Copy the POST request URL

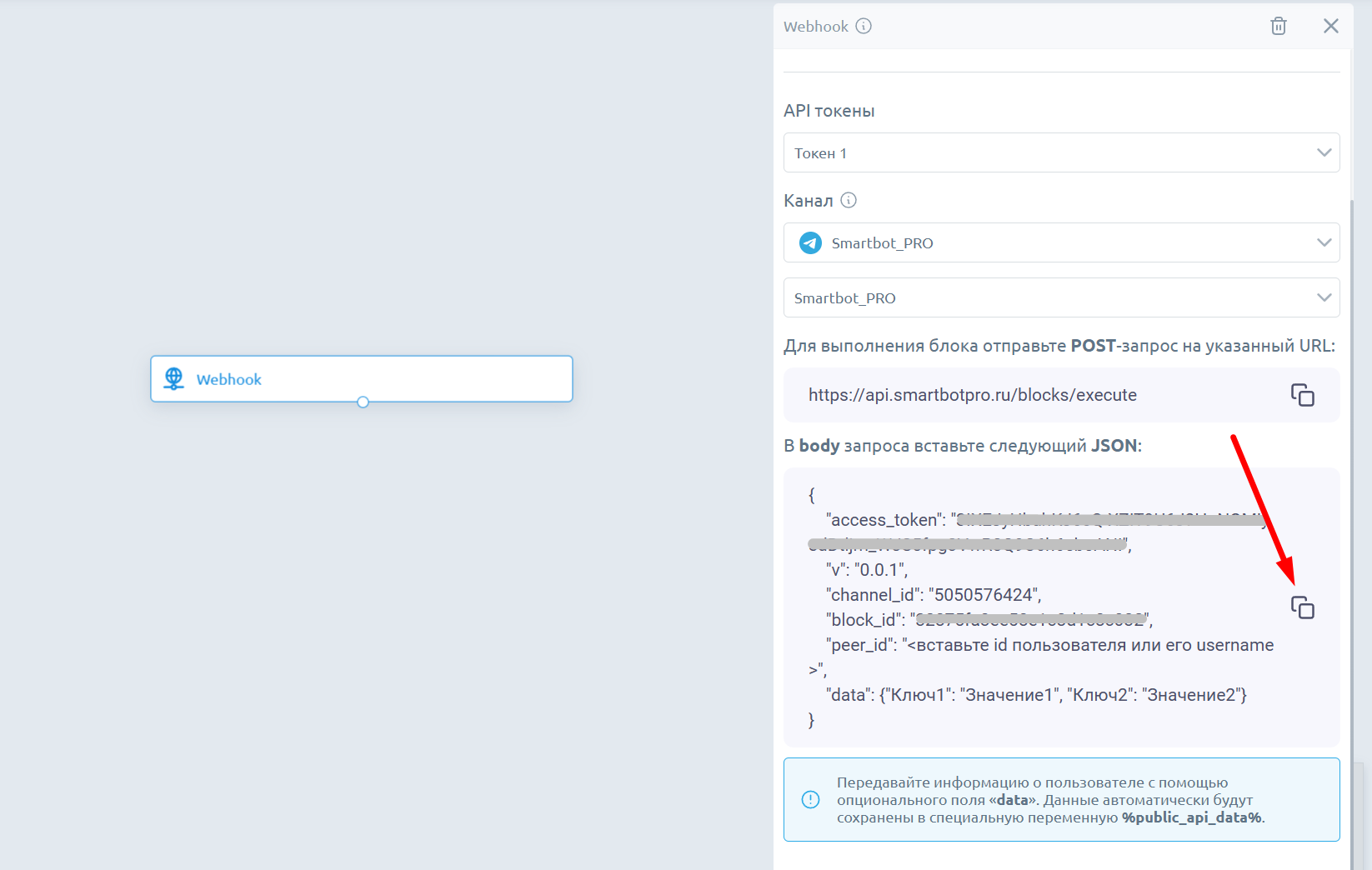click(1302, 395)
